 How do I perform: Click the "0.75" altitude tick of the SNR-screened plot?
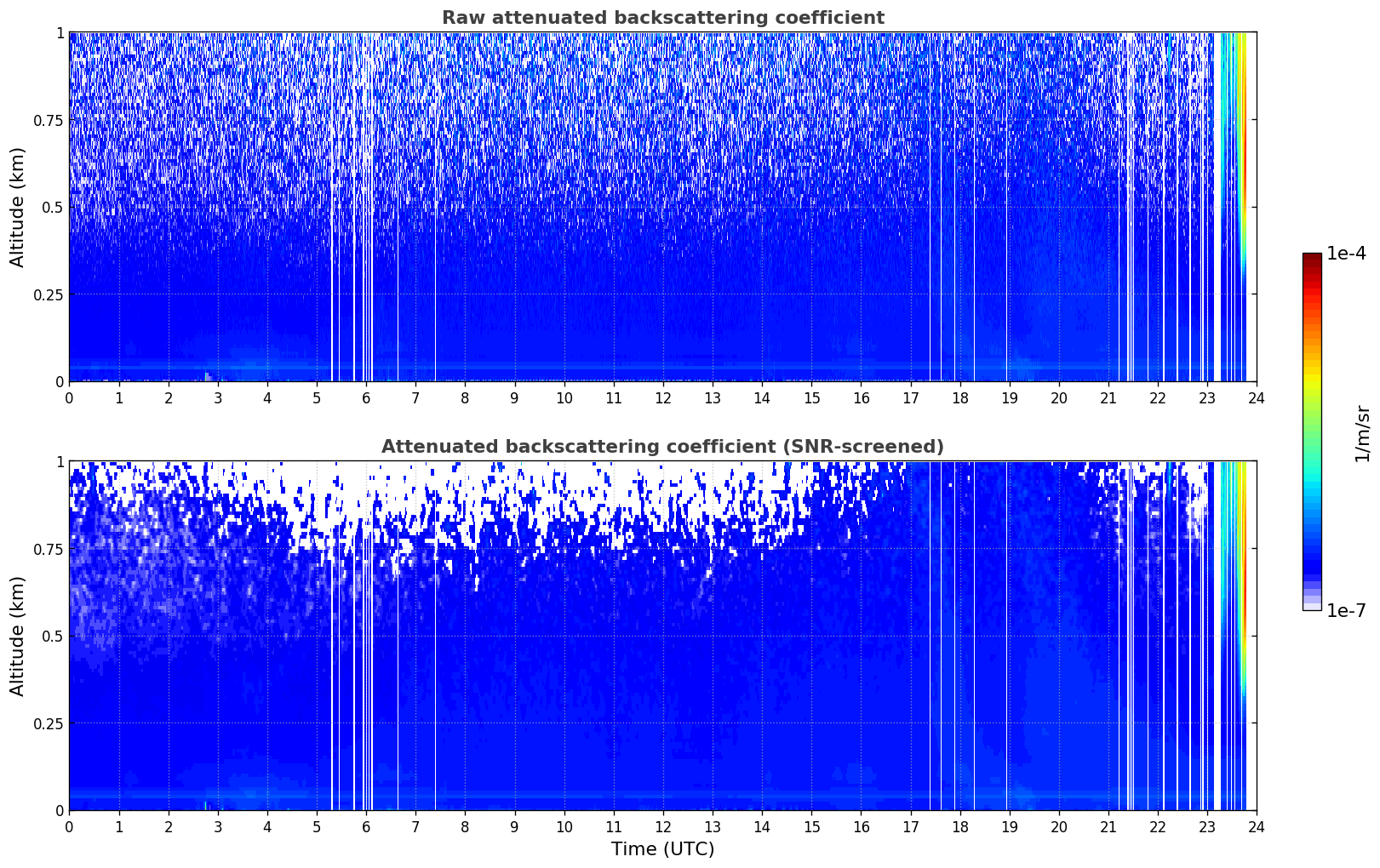[49, 549]
